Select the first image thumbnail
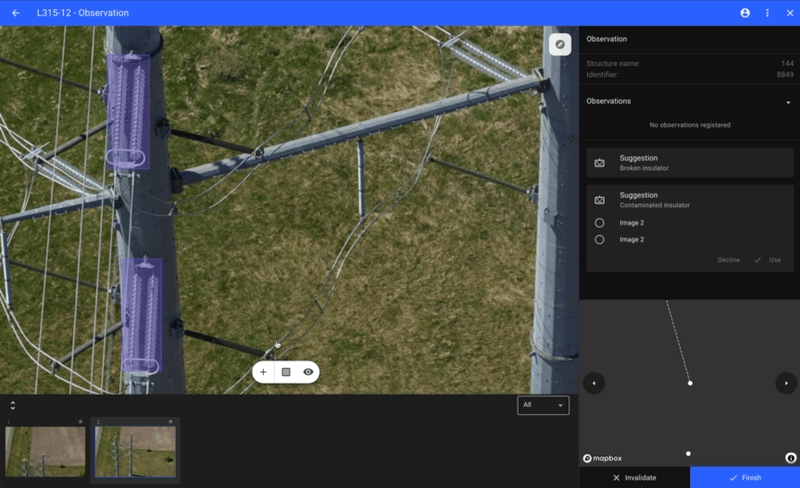 [45, 449]
